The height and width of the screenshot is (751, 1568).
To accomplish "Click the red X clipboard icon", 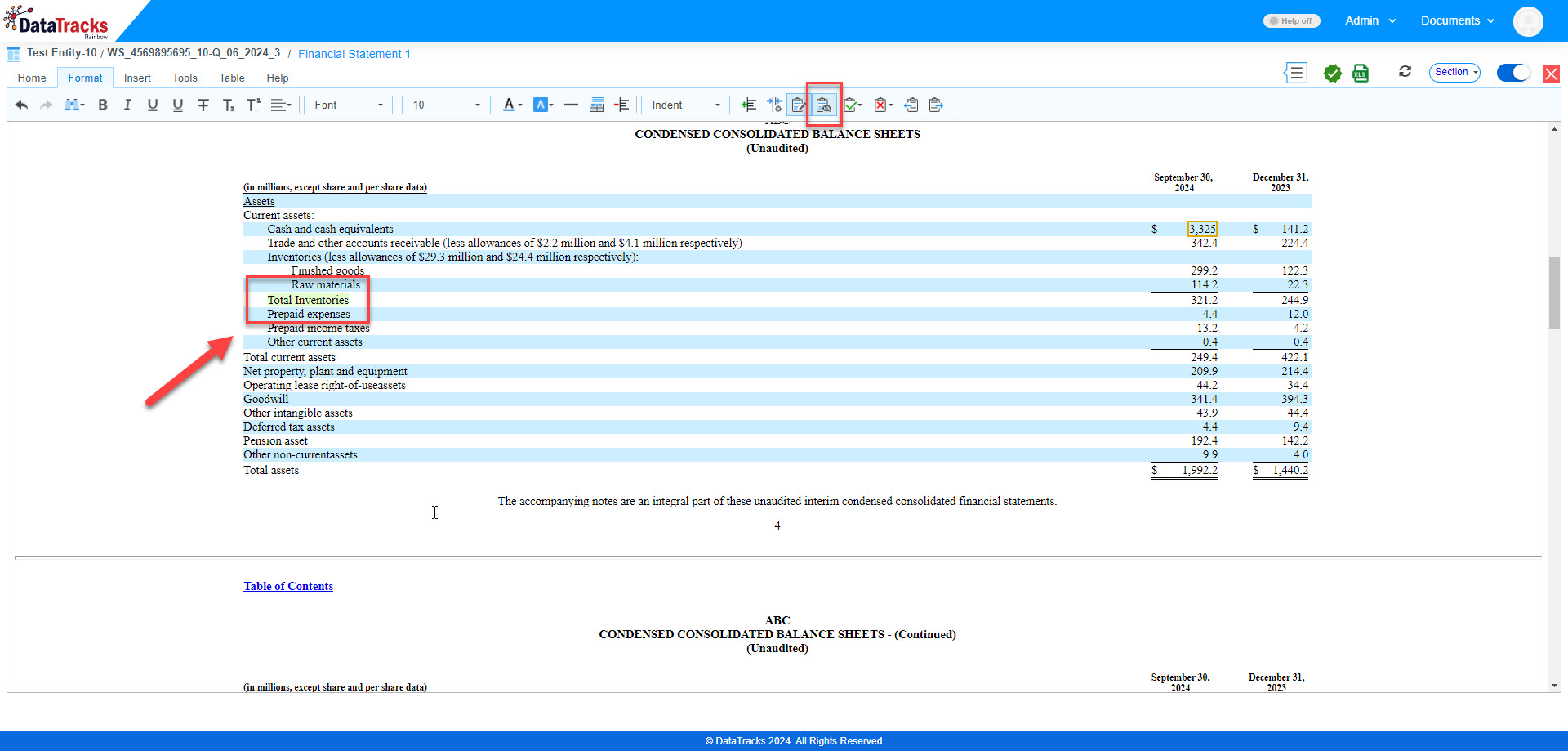I will [x=880, y=105].
